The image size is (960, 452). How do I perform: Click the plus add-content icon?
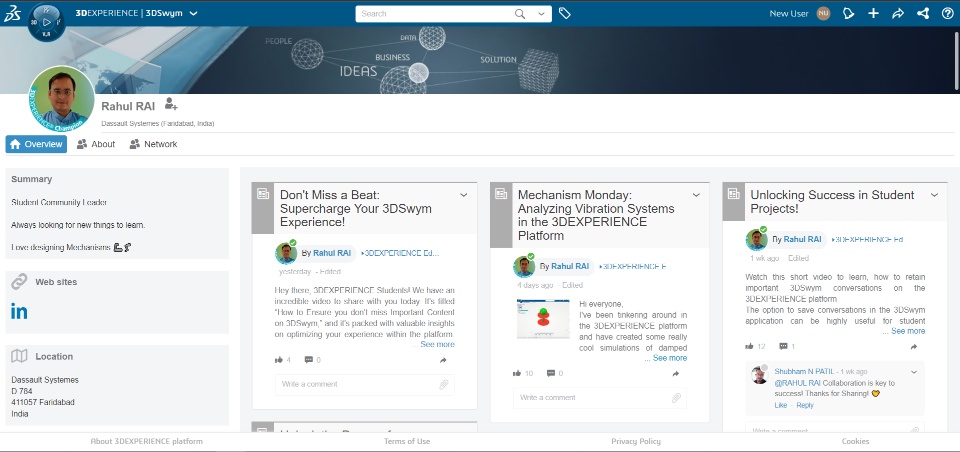[874, 13]
